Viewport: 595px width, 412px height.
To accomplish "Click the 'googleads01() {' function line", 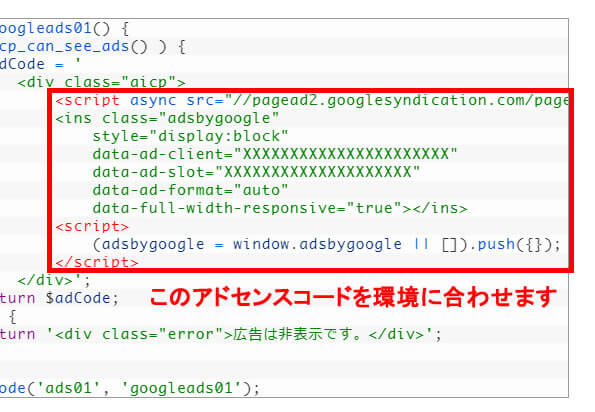I will point(65,28).
